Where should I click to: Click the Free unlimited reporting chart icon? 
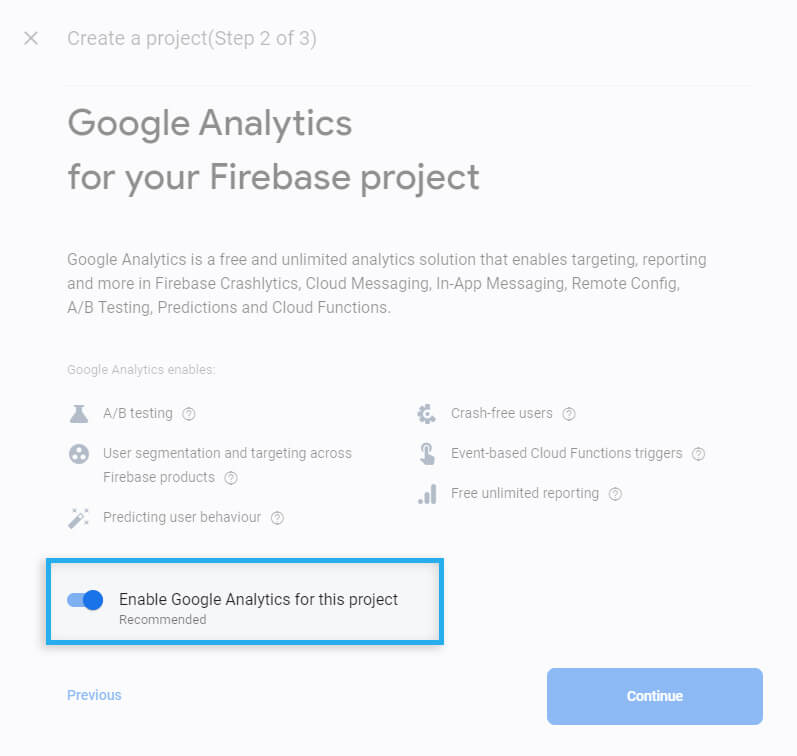(x=427, y=494)
